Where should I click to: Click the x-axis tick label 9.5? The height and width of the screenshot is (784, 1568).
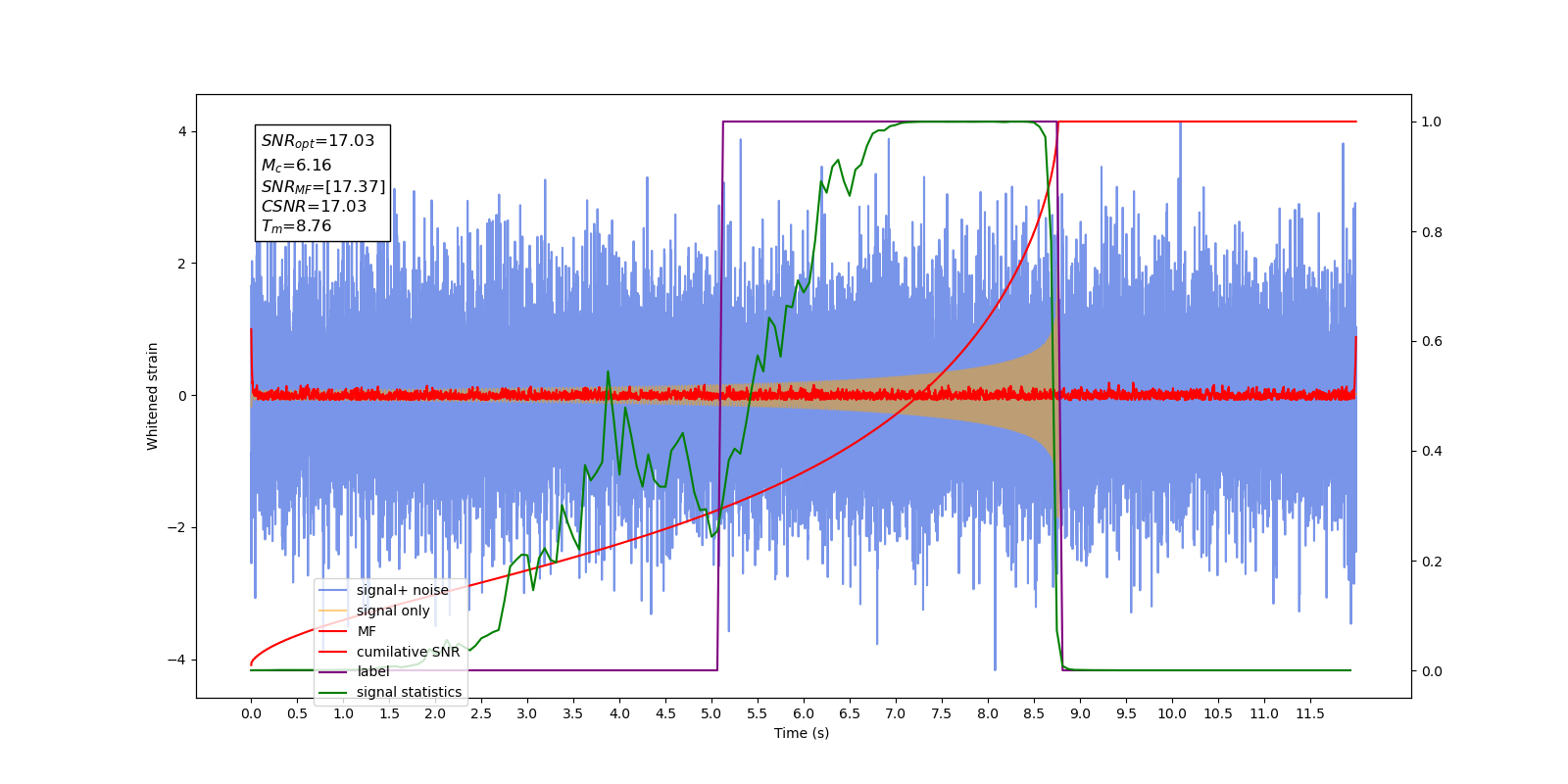click(1126, 713)
